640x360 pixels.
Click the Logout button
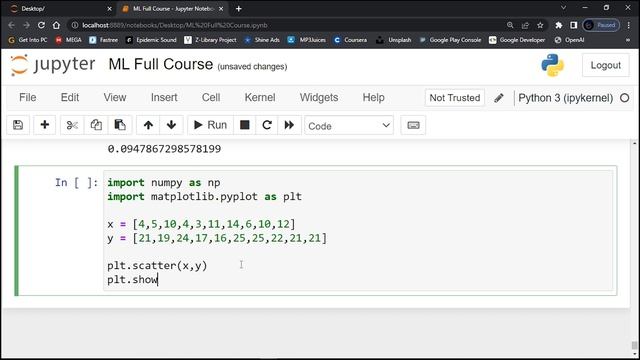pyautogui.click(x=605, y=65)
